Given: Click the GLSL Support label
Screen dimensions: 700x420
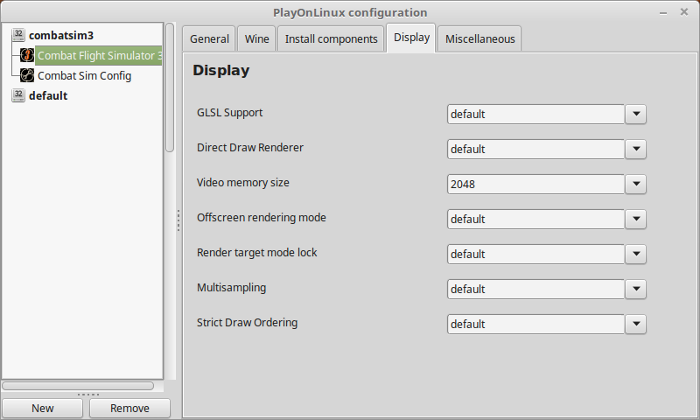Looking at the screenshot, I should point(230,112).
